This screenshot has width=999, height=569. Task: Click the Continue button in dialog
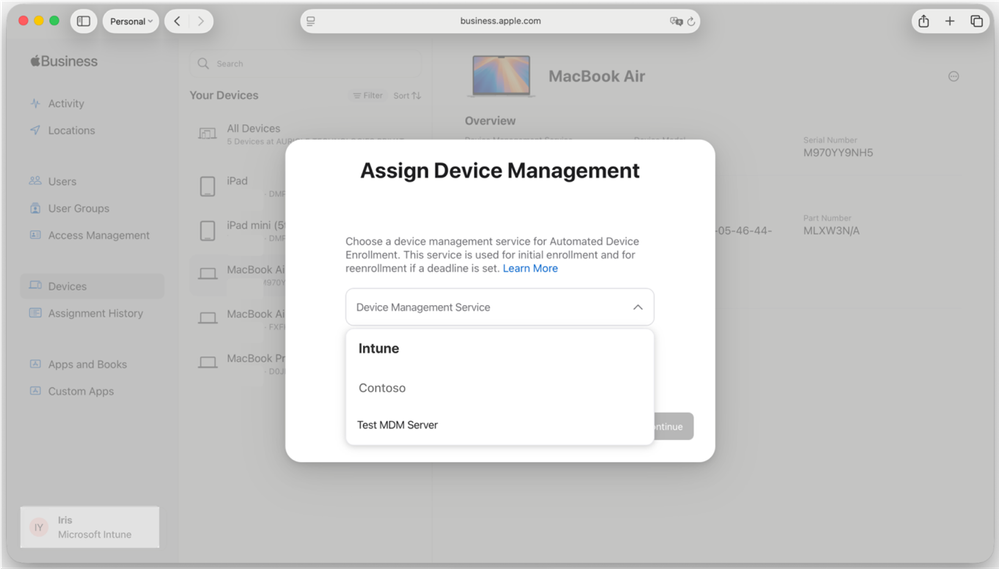click(673, 426)
